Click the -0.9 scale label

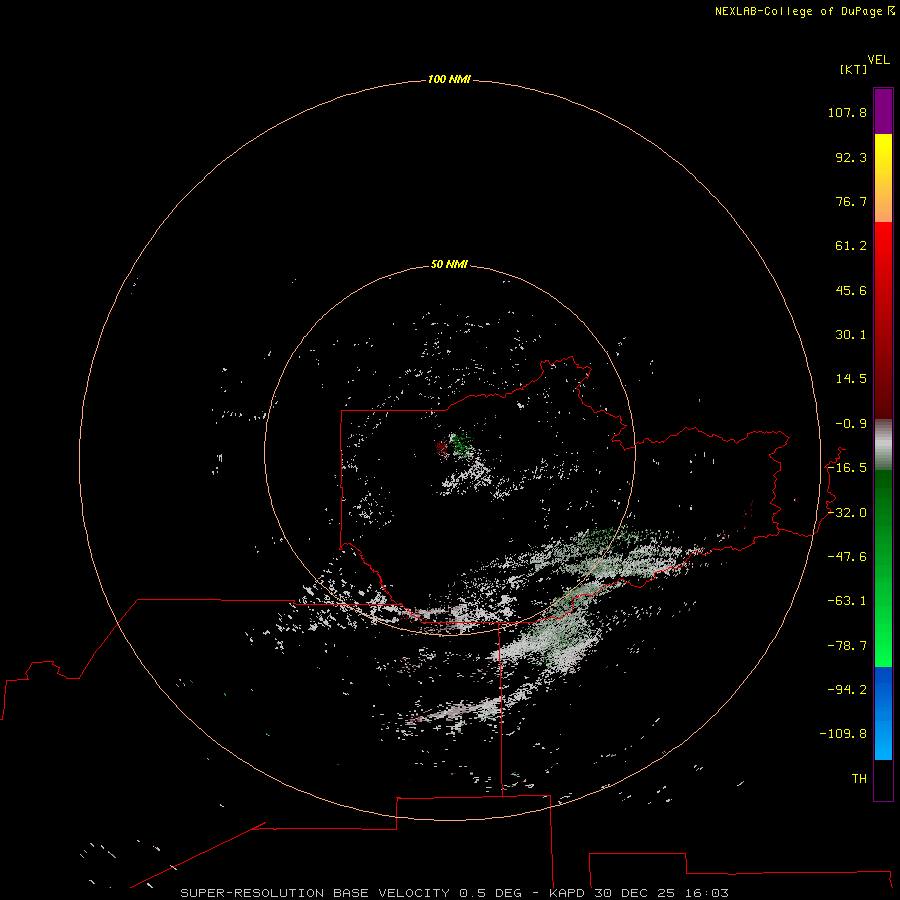(x=851, y=424)
